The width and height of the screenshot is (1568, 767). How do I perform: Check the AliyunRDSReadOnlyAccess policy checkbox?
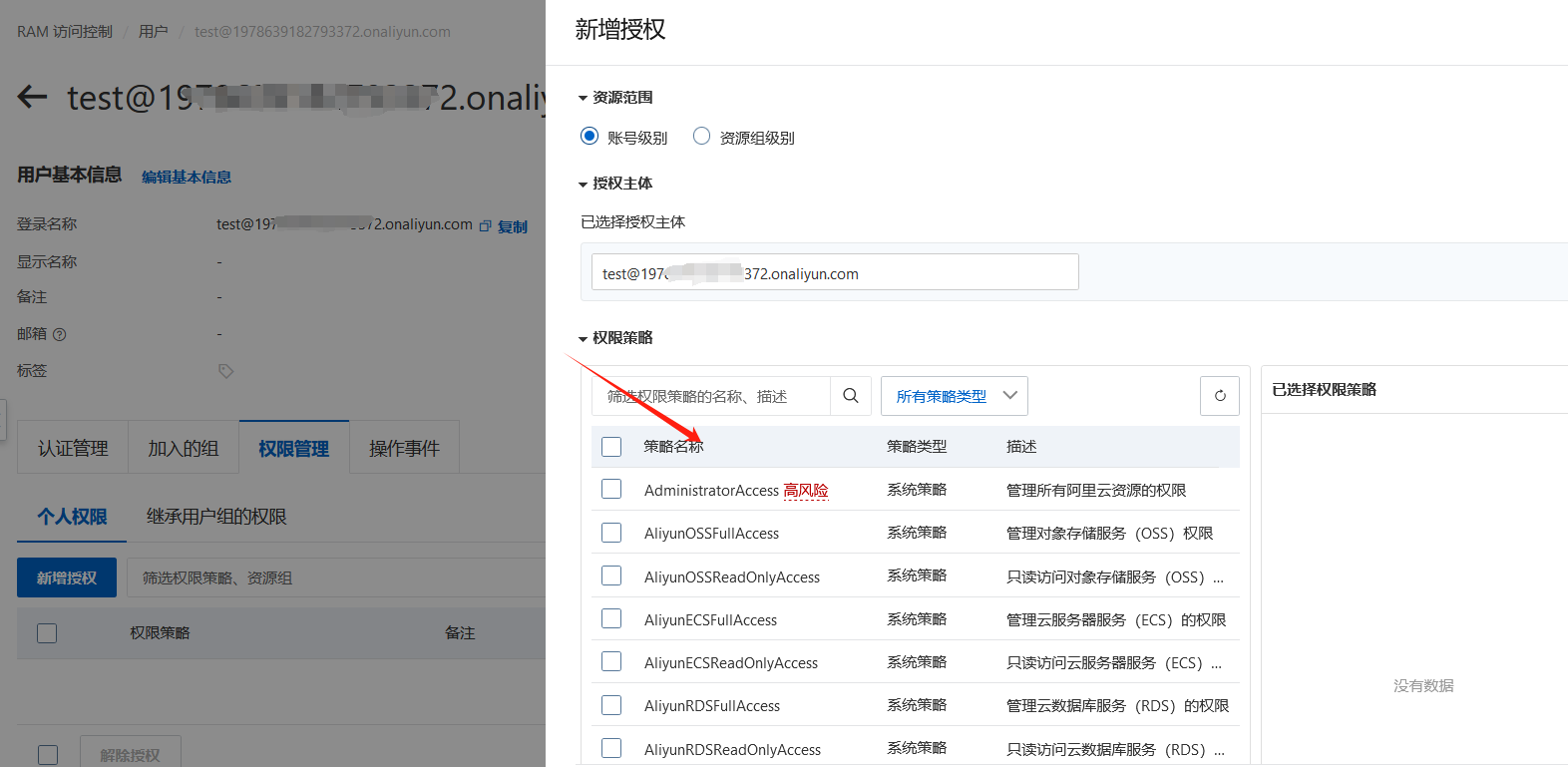(x=611, y=748)
